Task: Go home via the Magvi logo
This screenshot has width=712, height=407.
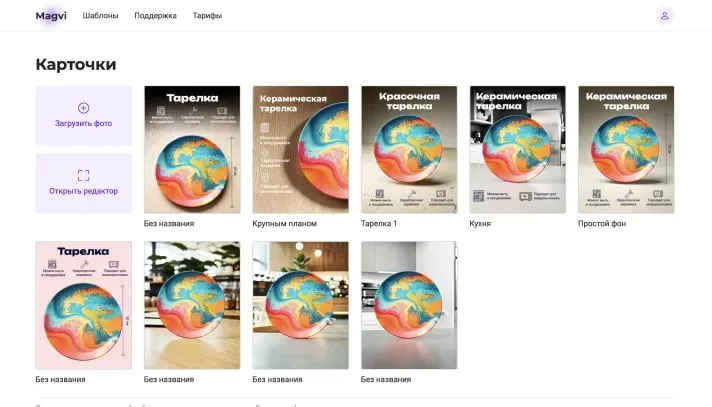Action: coord(50,16)
